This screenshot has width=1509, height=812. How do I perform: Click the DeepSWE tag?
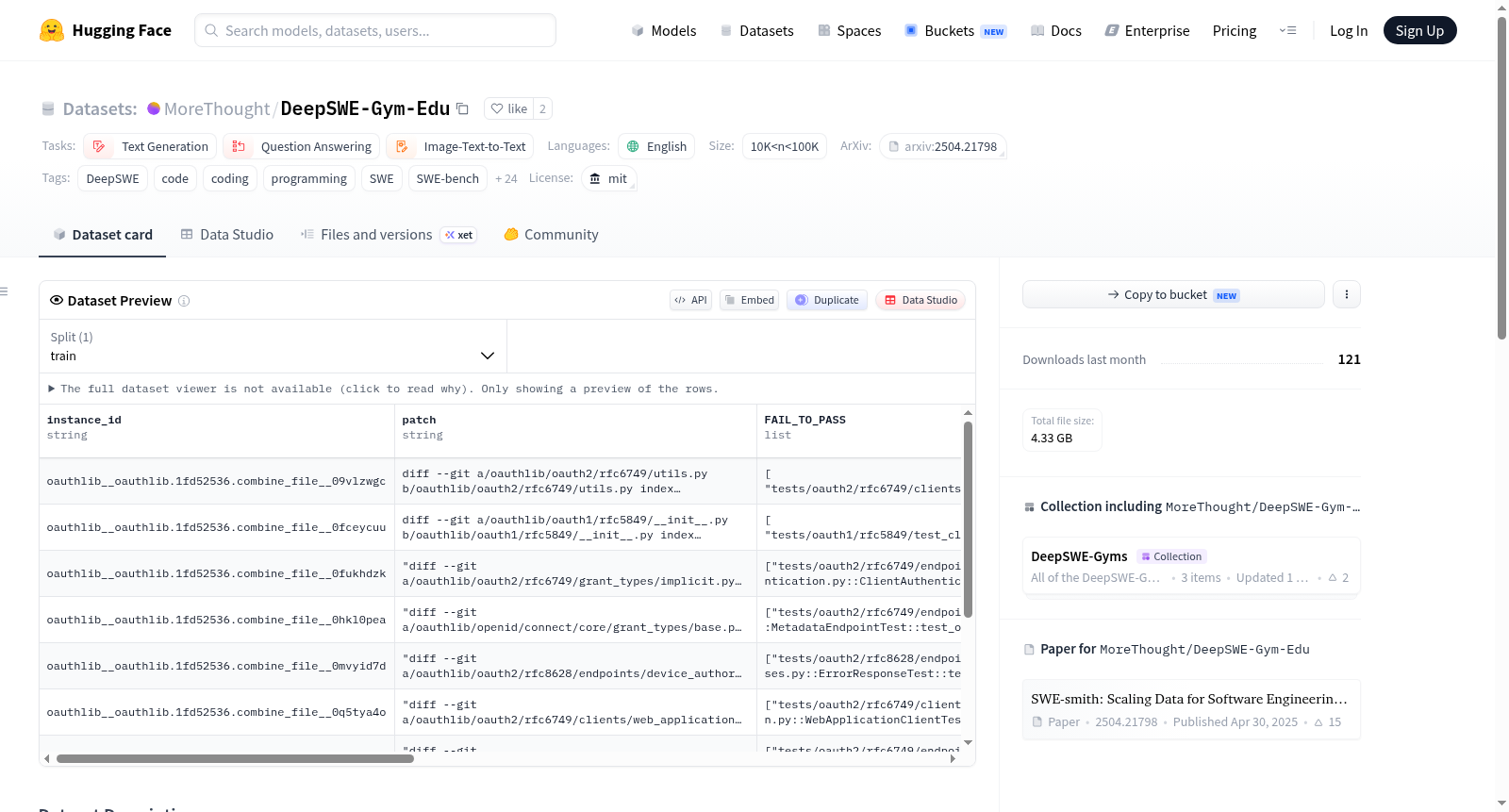click(x=112, y=178)
